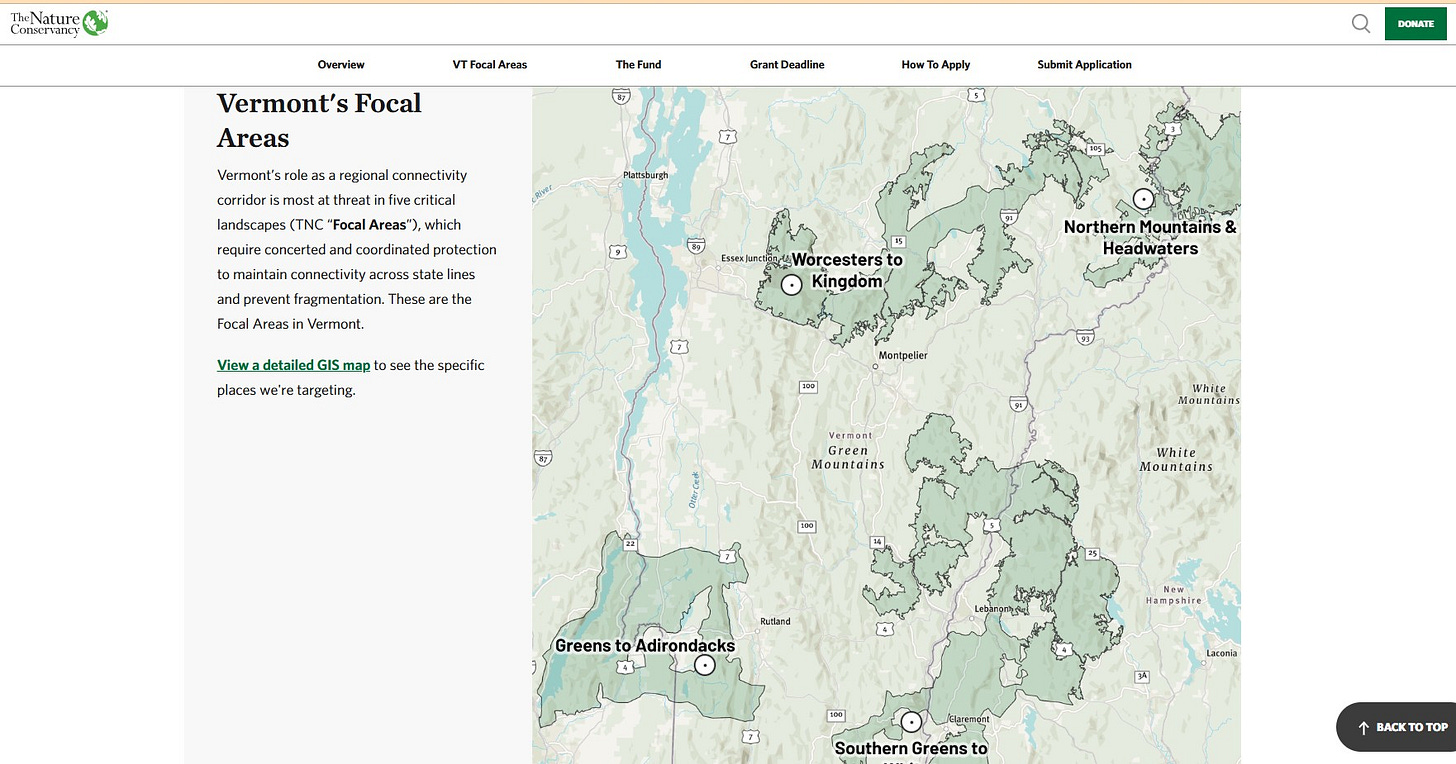Select the Northern Mountains & Headwaters marker

click(x=1143, y=199)
